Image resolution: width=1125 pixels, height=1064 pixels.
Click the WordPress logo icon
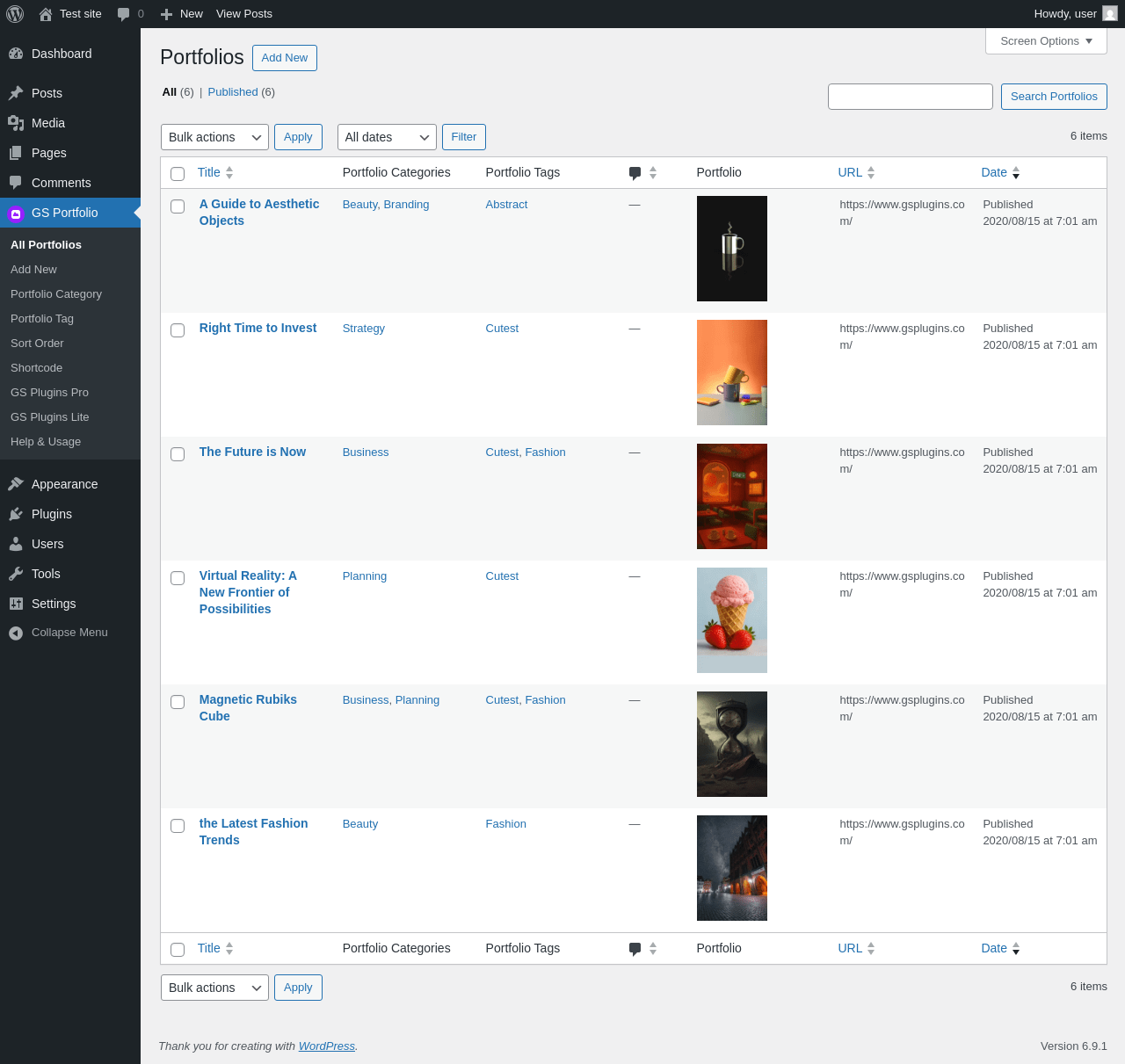pos(15,14)
